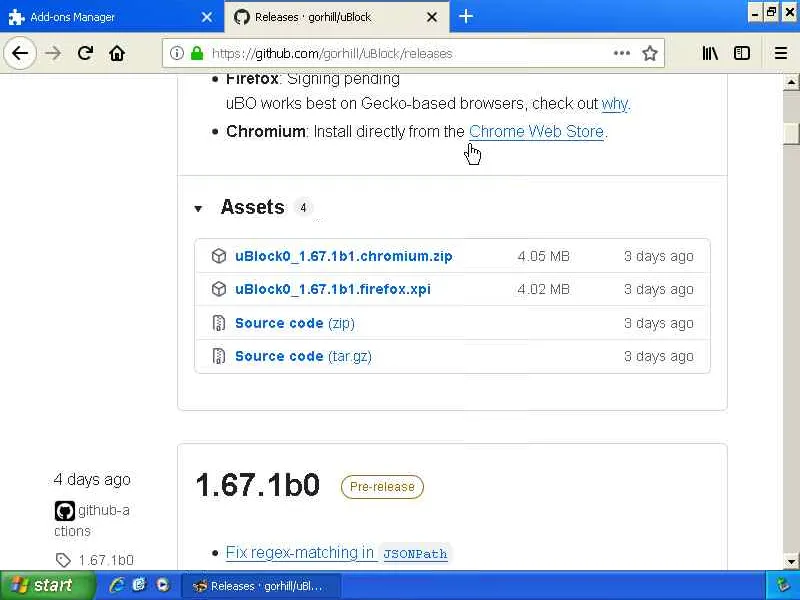The height and width of the screenshot is (600, 800).
Task: Open the github-actions author link
Action: (92, 520)
